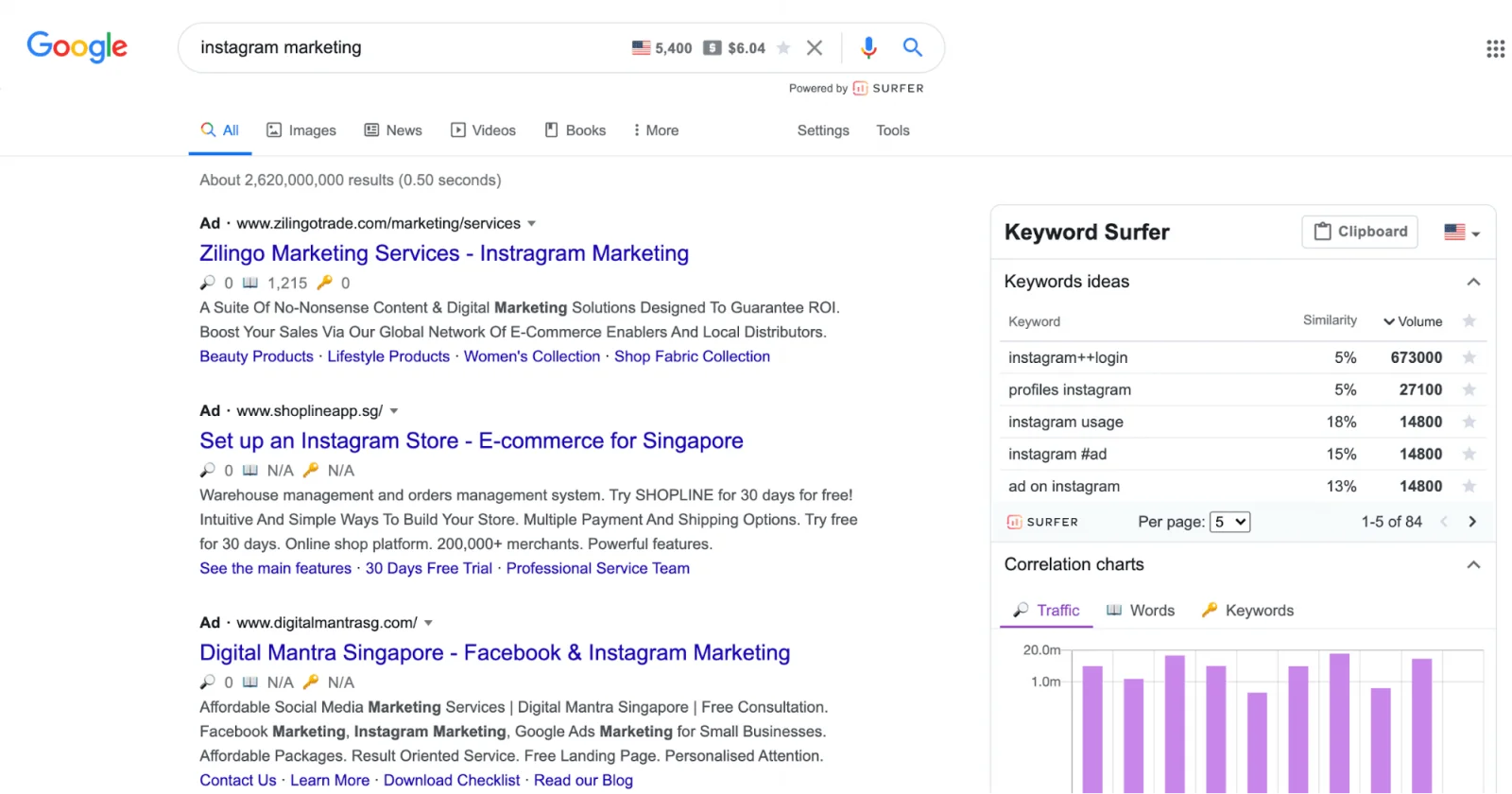The width and height of the screenshot is (1512, 794).
Task: Click inside the search input field
Action: [x=406, y=47]
